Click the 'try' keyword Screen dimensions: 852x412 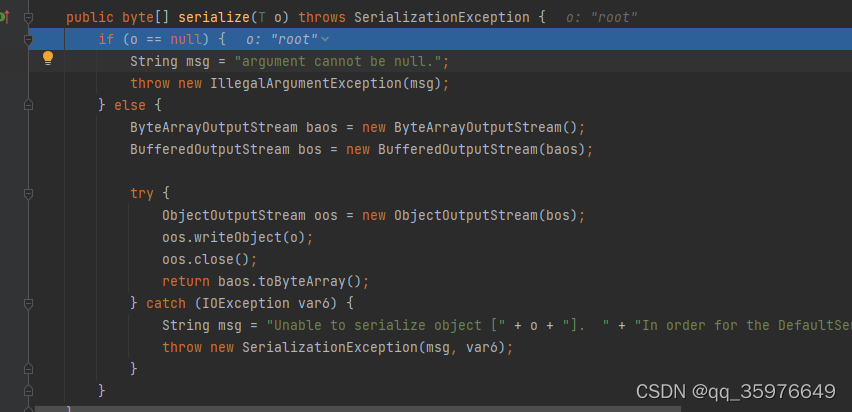tap(142, 193)
